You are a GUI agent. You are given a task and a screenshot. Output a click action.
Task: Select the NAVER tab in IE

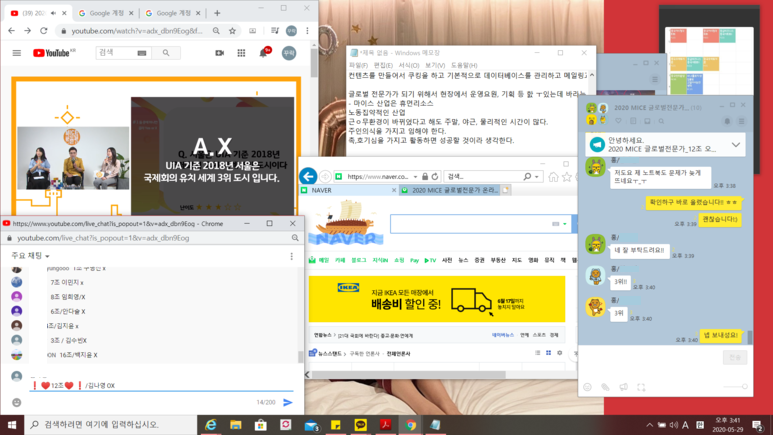(349, 190)
